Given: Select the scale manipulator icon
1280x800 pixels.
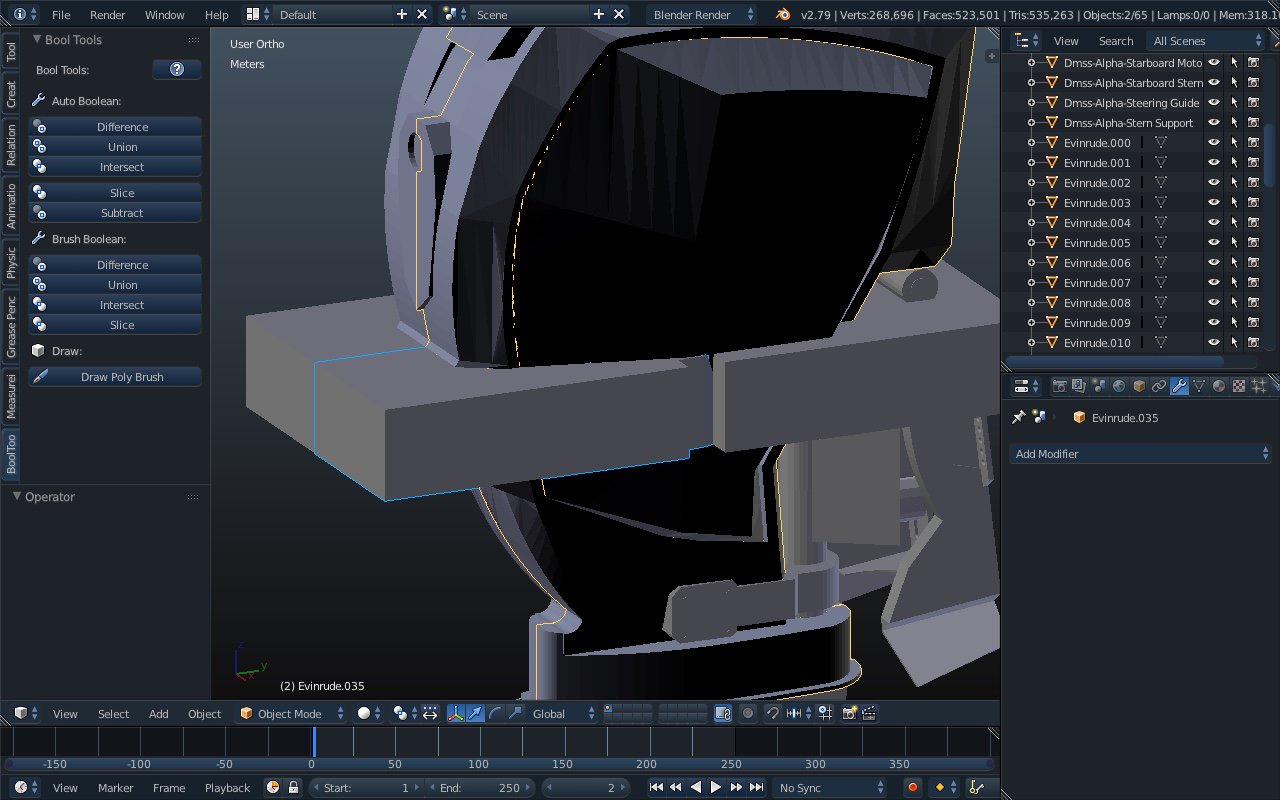Looking at the screenshot, I should pos(515,713).
